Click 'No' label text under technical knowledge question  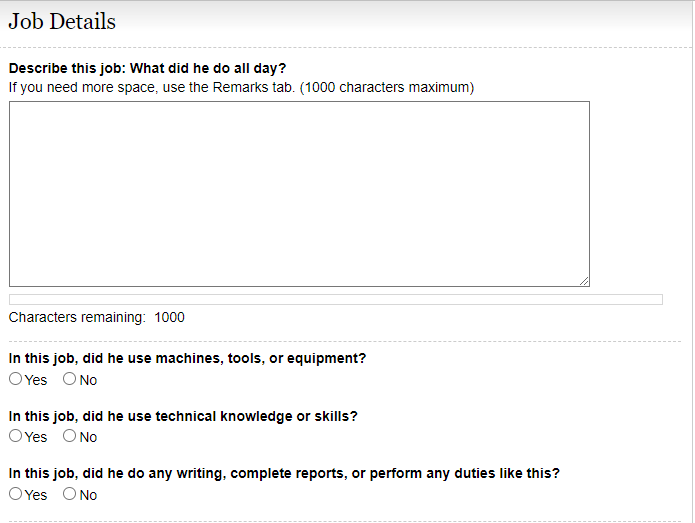[88, 437]
